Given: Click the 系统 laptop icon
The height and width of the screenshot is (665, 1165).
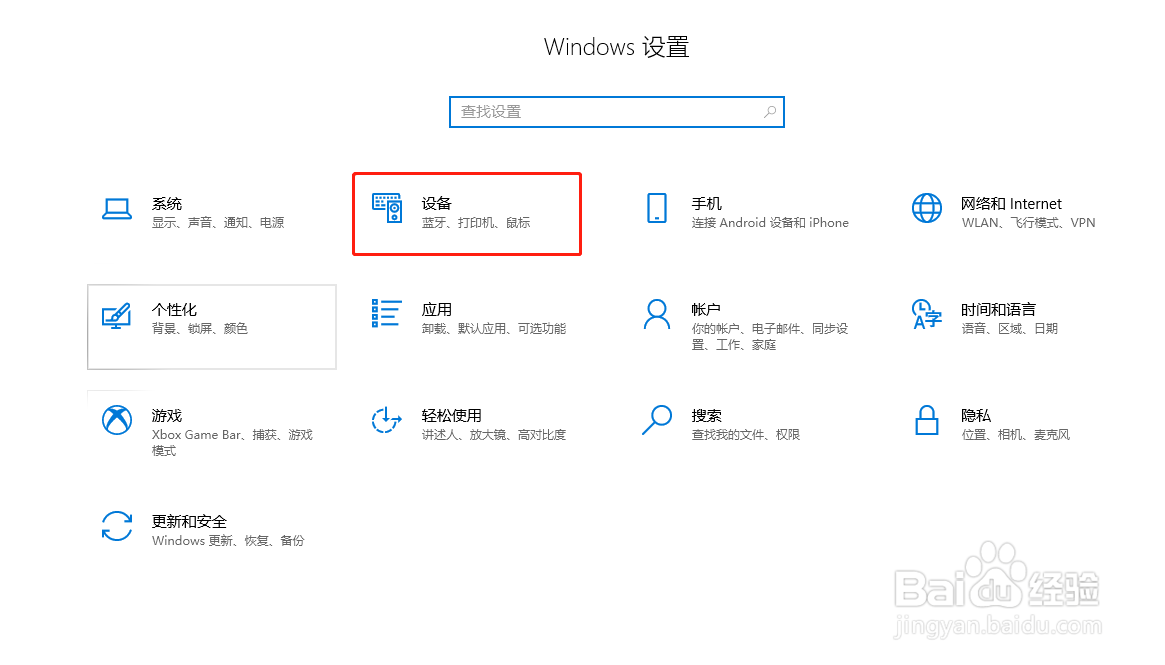Looking at the screenshot, I should (117, 209).
